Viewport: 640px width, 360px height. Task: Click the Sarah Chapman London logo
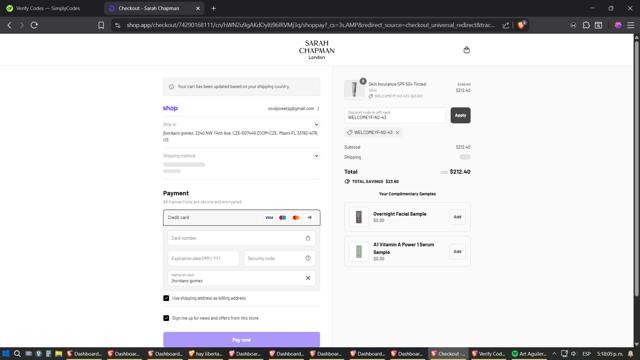317,50
